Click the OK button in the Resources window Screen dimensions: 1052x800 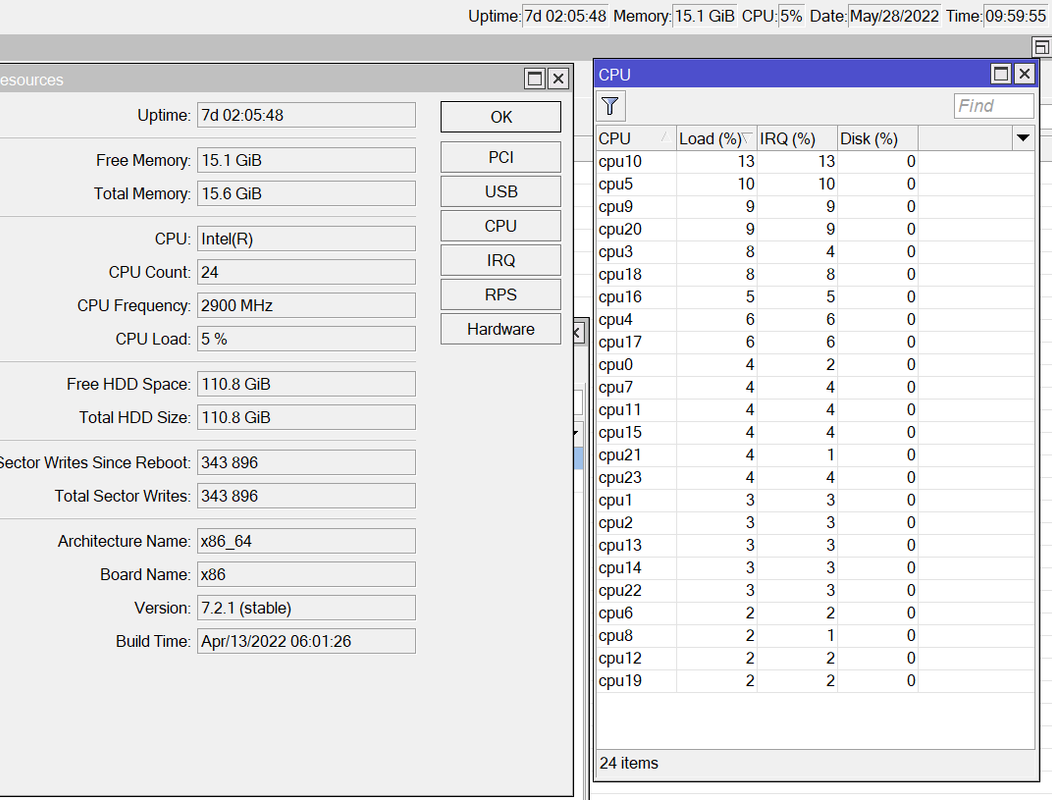click(501, 117)
